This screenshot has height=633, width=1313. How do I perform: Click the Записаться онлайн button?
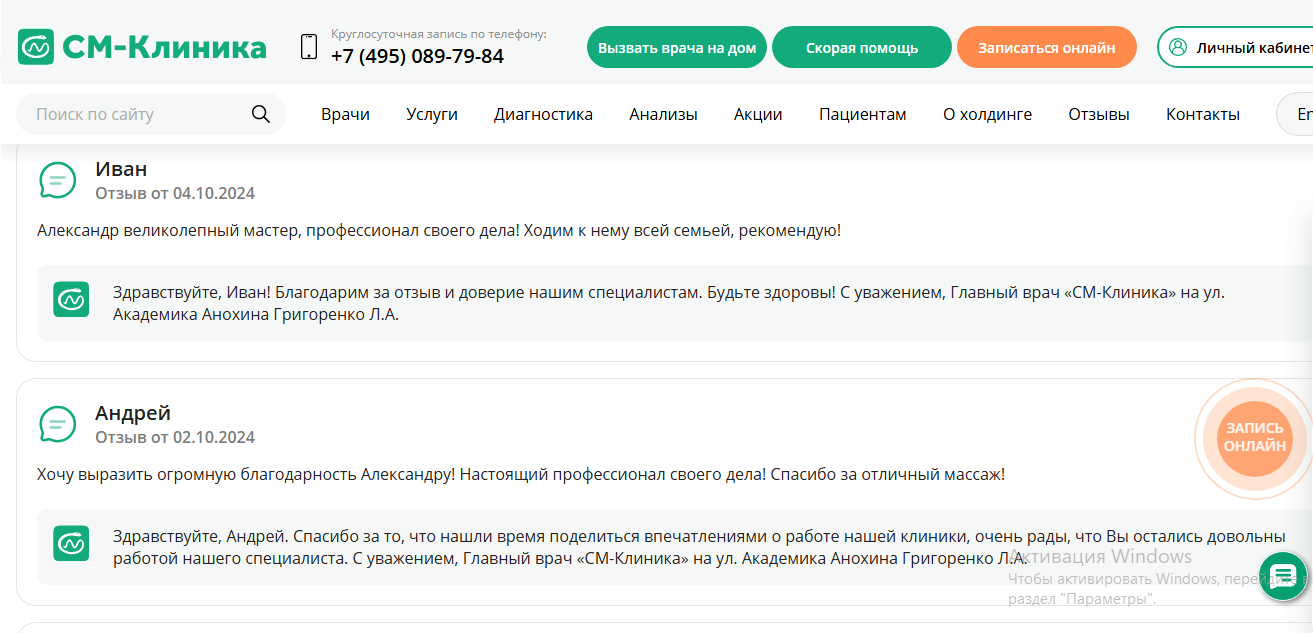pyautogui.click(x=1046, y=46)
